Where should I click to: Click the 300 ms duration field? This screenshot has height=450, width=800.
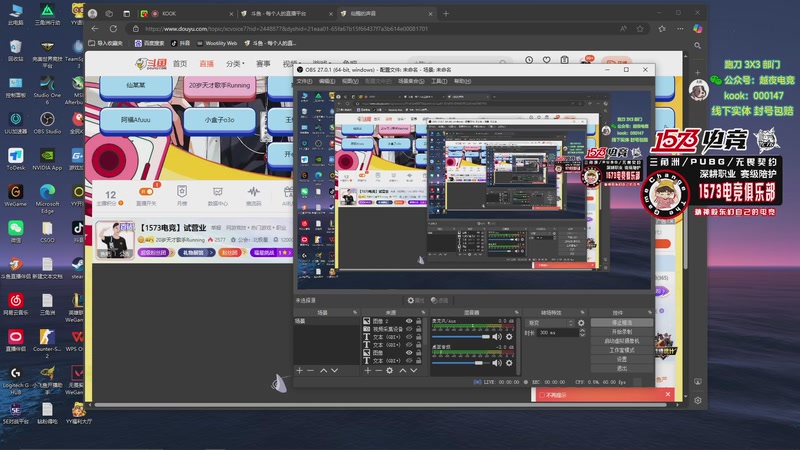[x=558, y=333]
